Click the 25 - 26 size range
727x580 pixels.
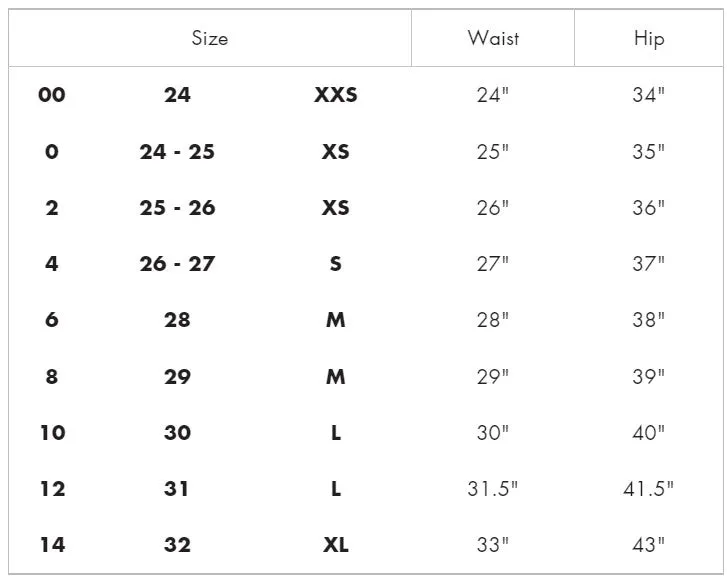click(177, 208)
